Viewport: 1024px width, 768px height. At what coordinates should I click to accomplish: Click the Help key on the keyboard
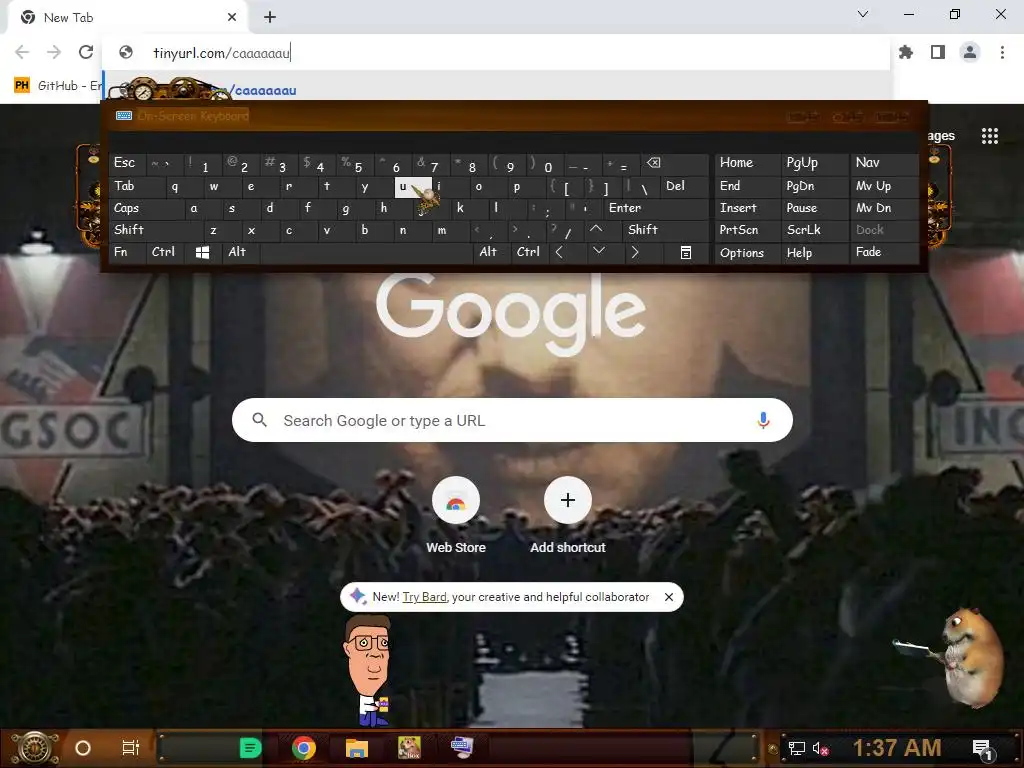814,253
